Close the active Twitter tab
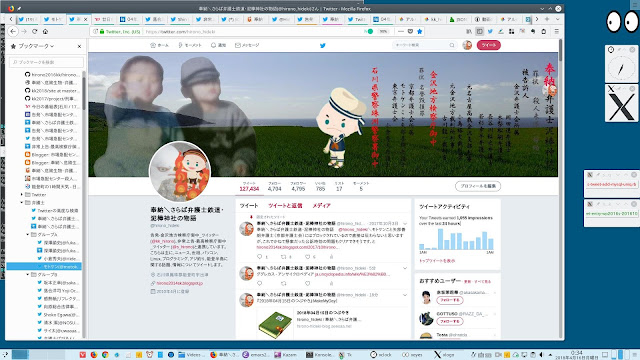This screenshot has height=360, width=640. click(x=86, y=19)
